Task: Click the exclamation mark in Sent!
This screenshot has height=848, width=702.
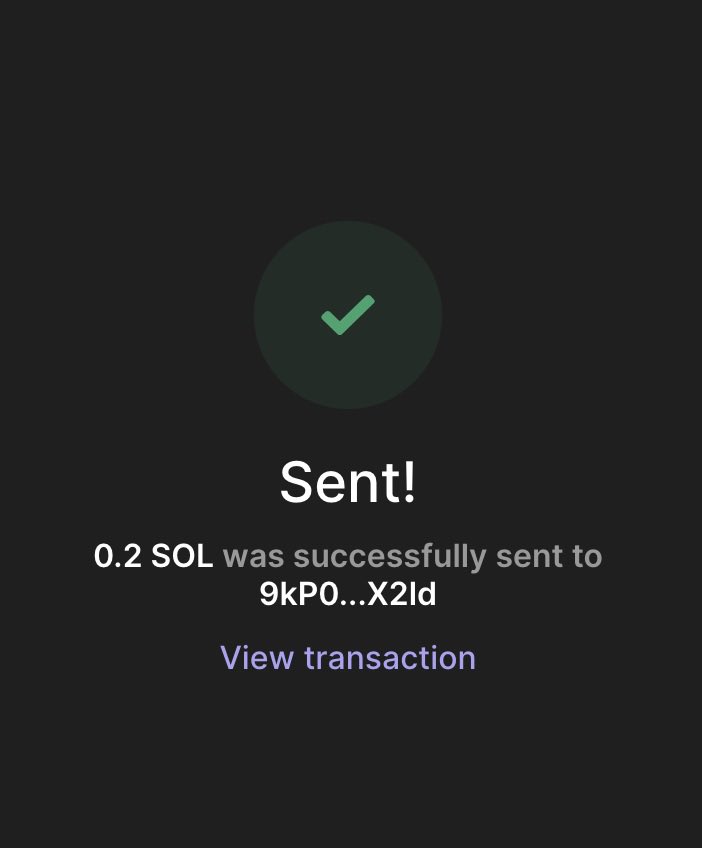Action: click(x=410, y=481)
